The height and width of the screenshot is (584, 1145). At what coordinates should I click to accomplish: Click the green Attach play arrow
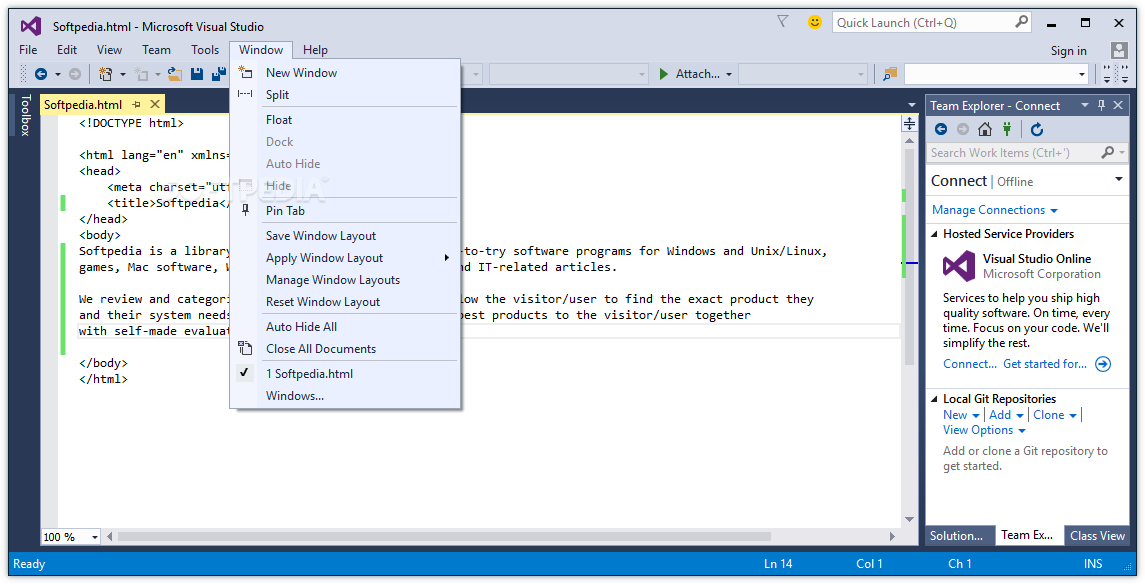[x=664, y=74]
